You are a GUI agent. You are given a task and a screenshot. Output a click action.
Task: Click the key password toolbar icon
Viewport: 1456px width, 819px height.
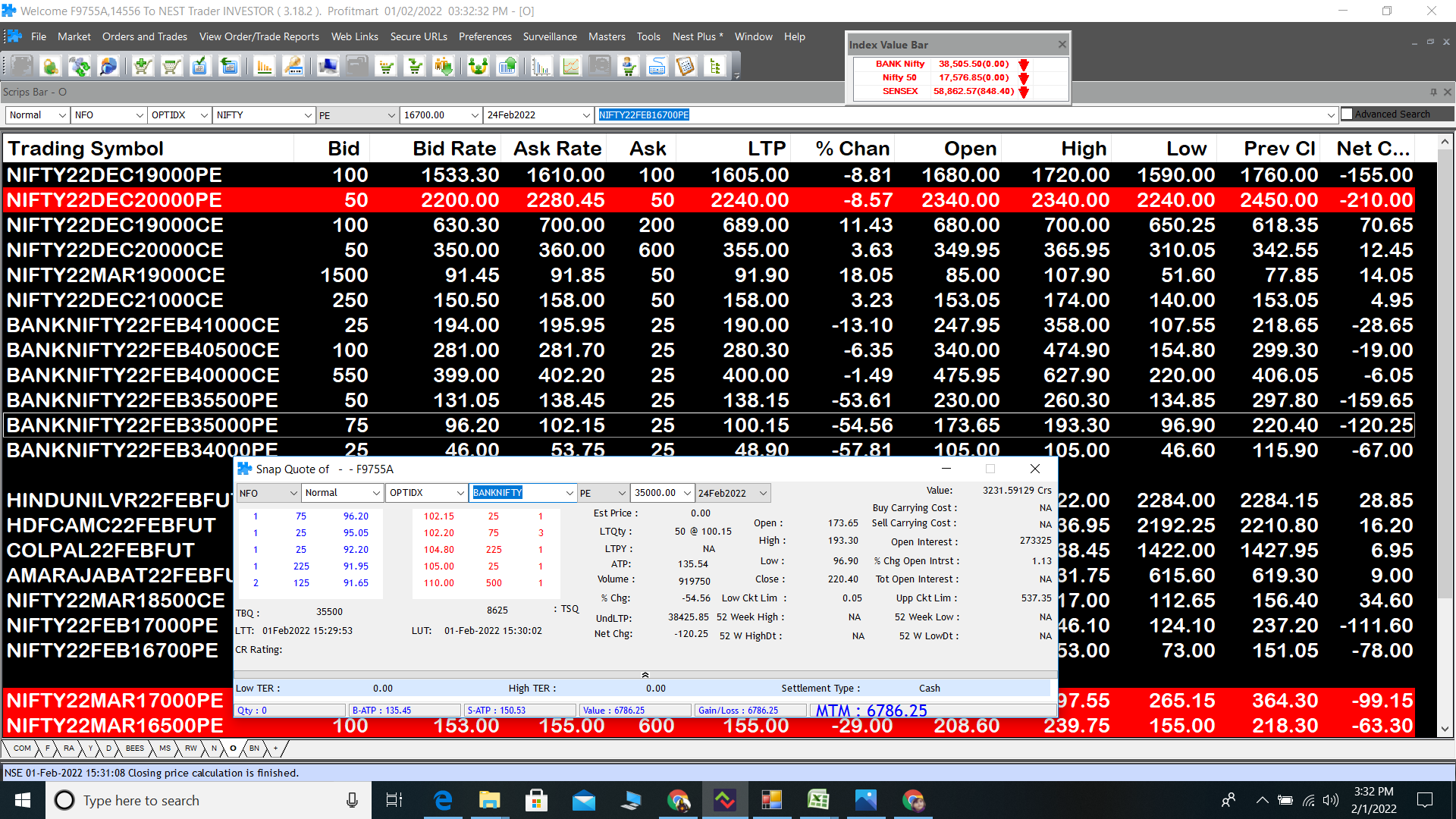[293, 67]
